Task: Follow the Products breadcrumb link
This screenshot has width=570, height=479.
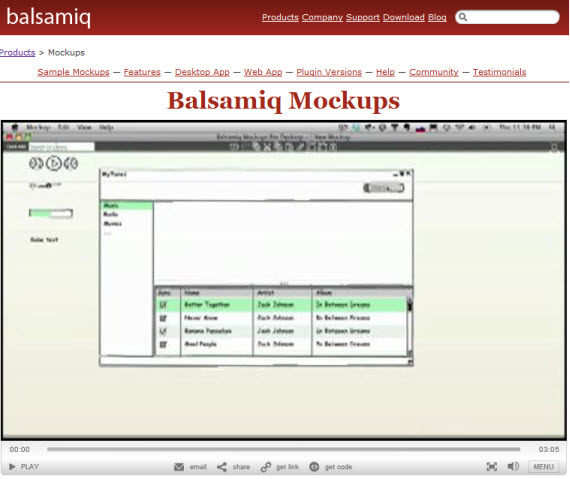Action: click(17, 52)
